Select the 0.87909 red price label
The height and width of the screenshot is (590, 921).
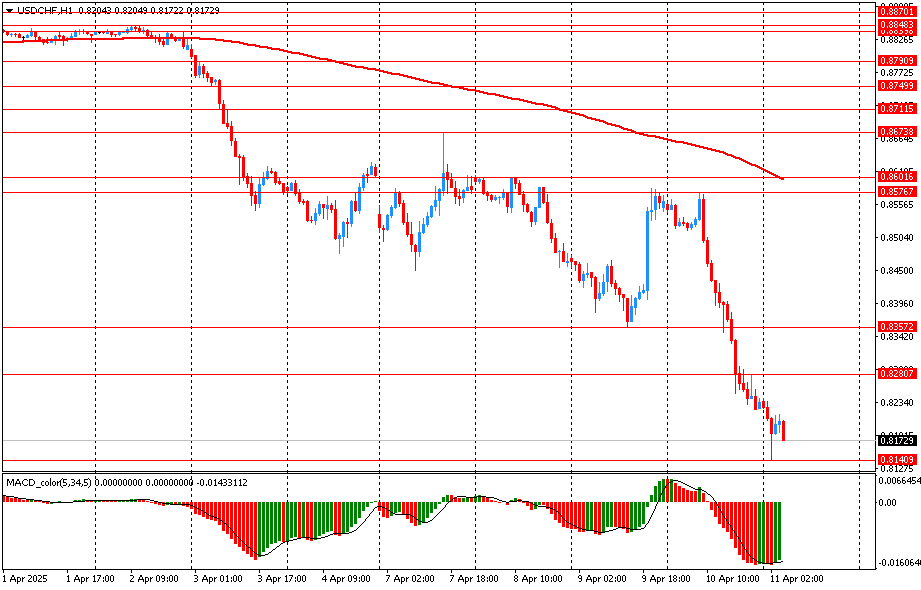click(896, 61)
